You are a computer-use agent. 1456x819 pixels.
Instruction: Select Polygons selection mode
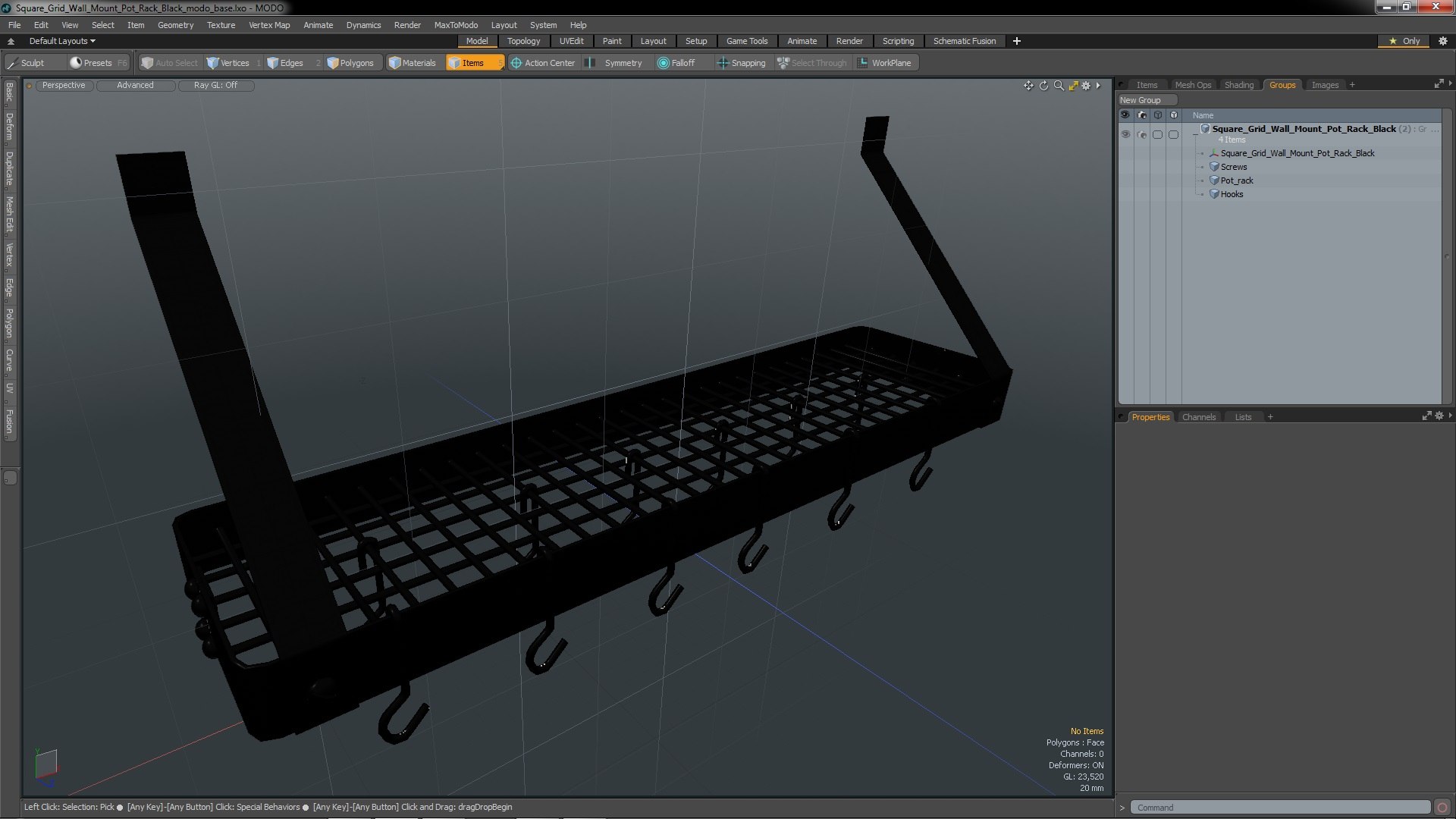click(x=350, y=63)
